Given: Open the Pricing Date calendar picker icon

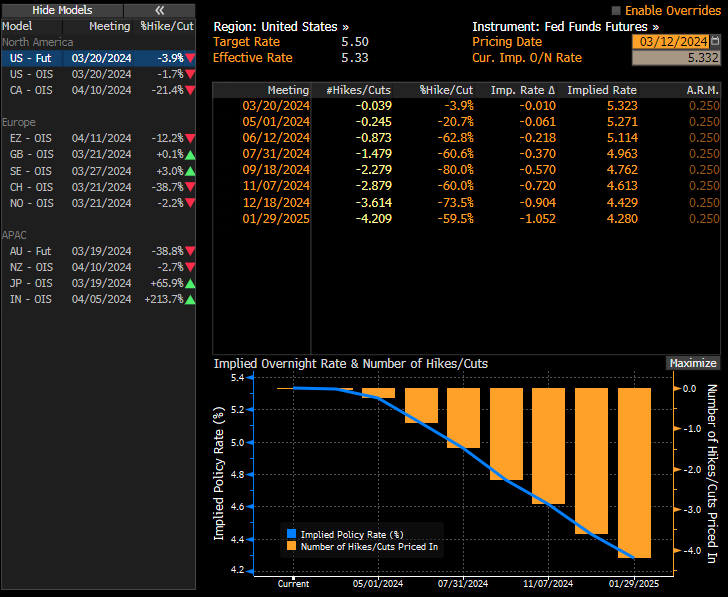Looking at the screenshot, I should [x=715, y=42].
